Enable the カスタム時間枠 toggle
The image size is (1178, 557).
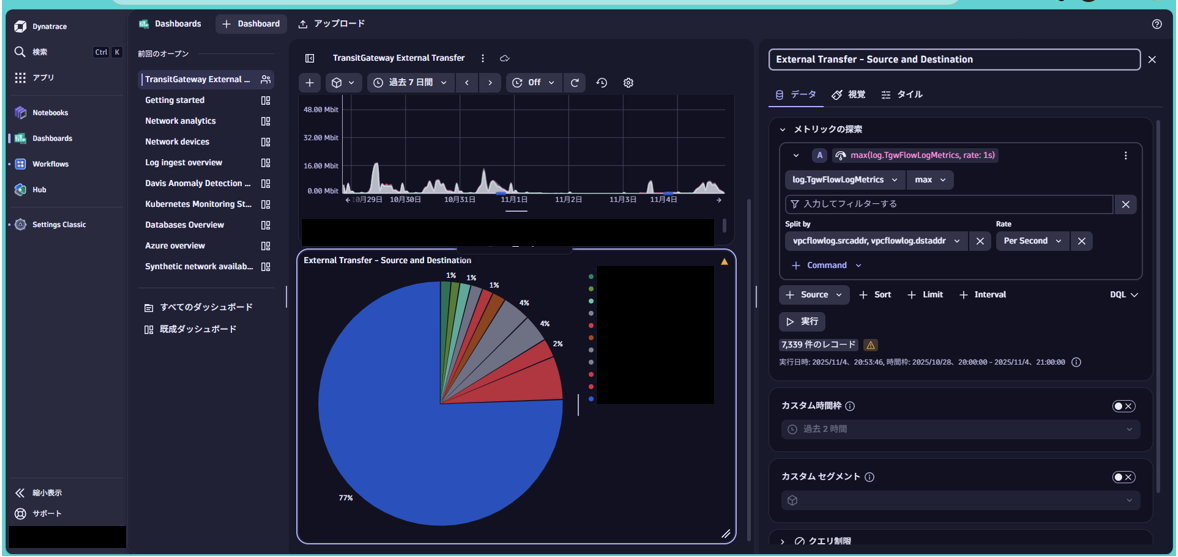pyautogui.click(x=1124, y=406)
